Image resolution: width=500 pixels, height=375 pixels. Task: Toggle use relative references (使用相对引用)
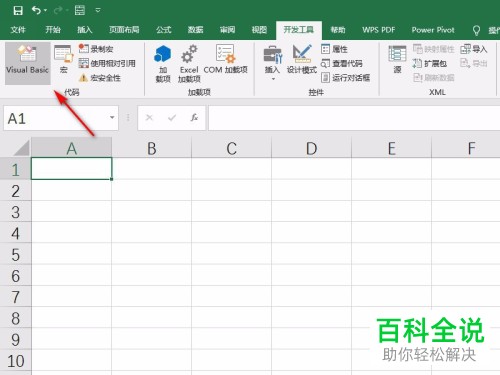[107, 63]
